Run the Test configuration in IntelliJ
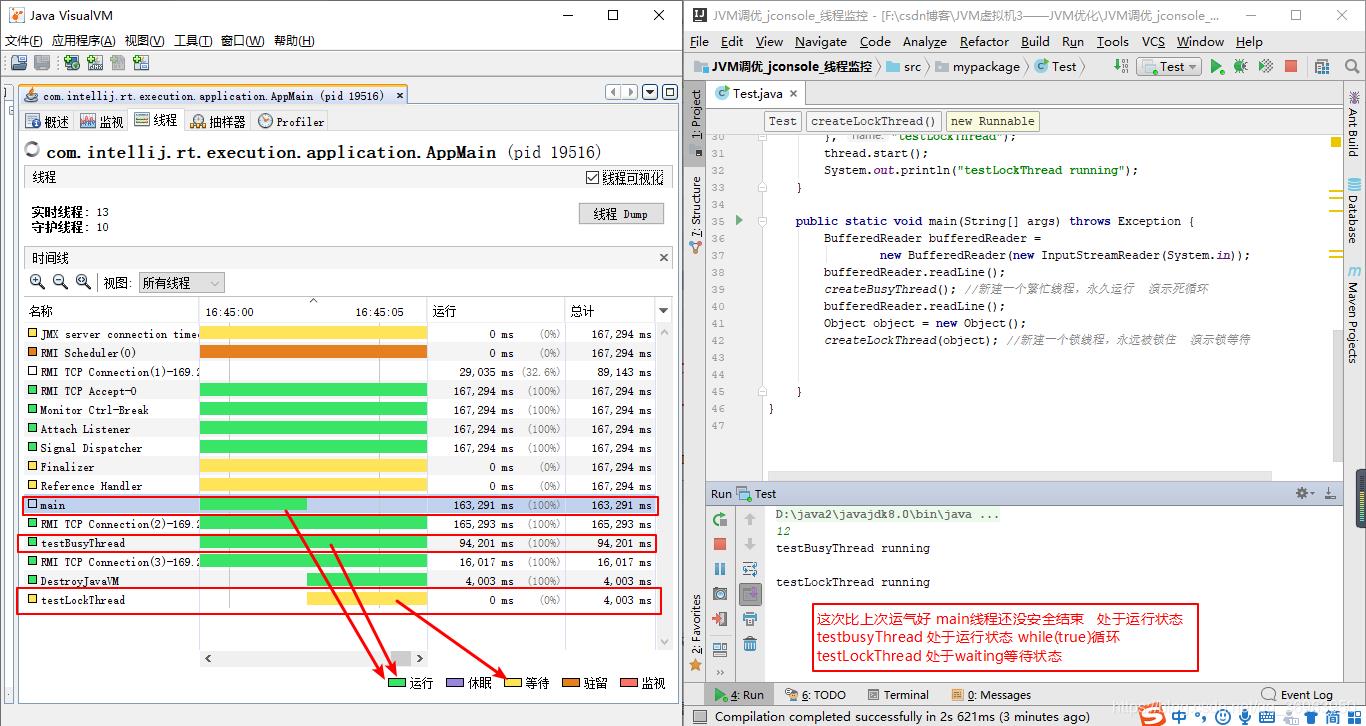Screen dimensions: 1366x726 1217,67
